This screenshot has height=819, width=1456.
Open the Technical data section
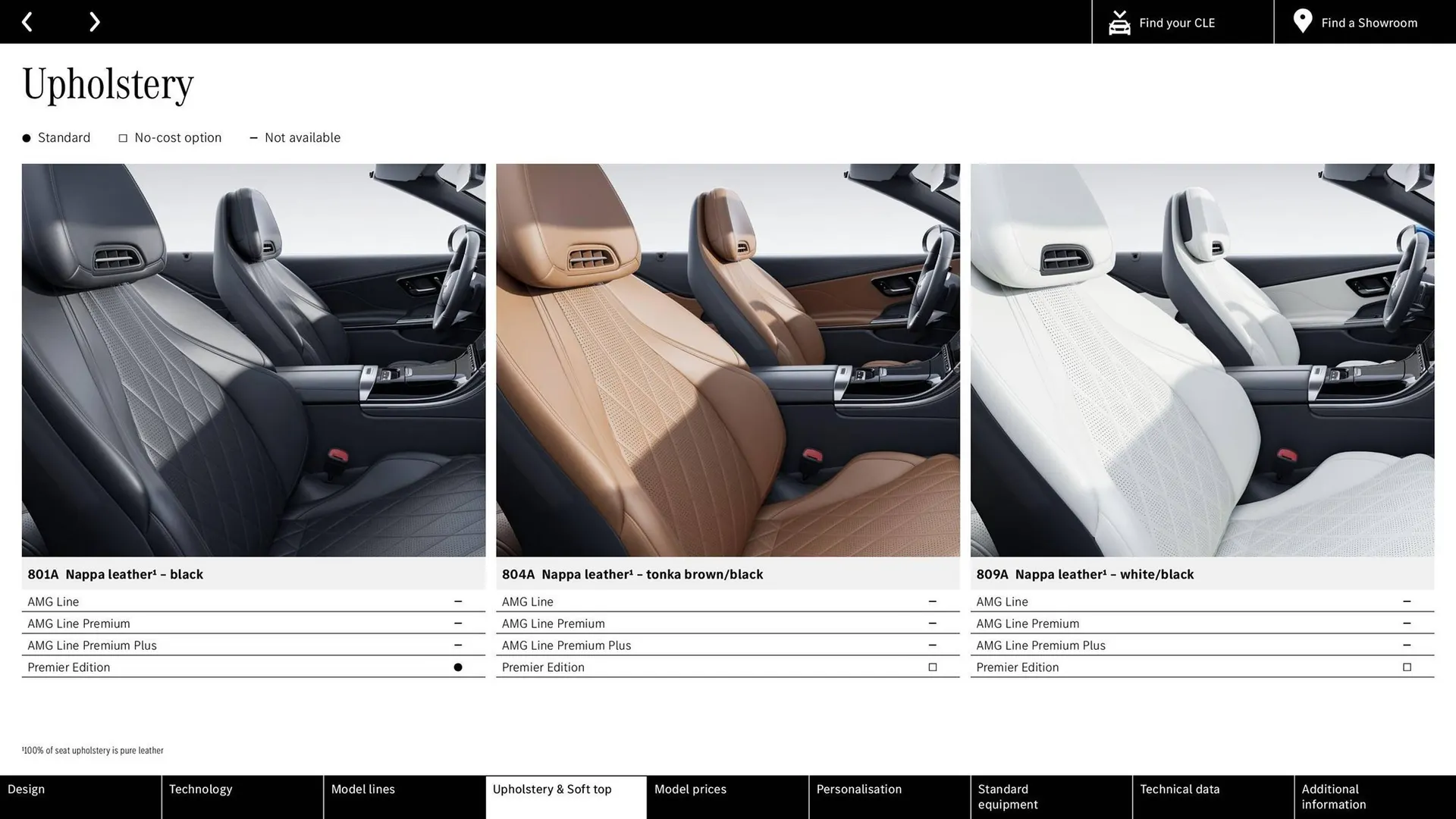click(x=1180, y=789)
